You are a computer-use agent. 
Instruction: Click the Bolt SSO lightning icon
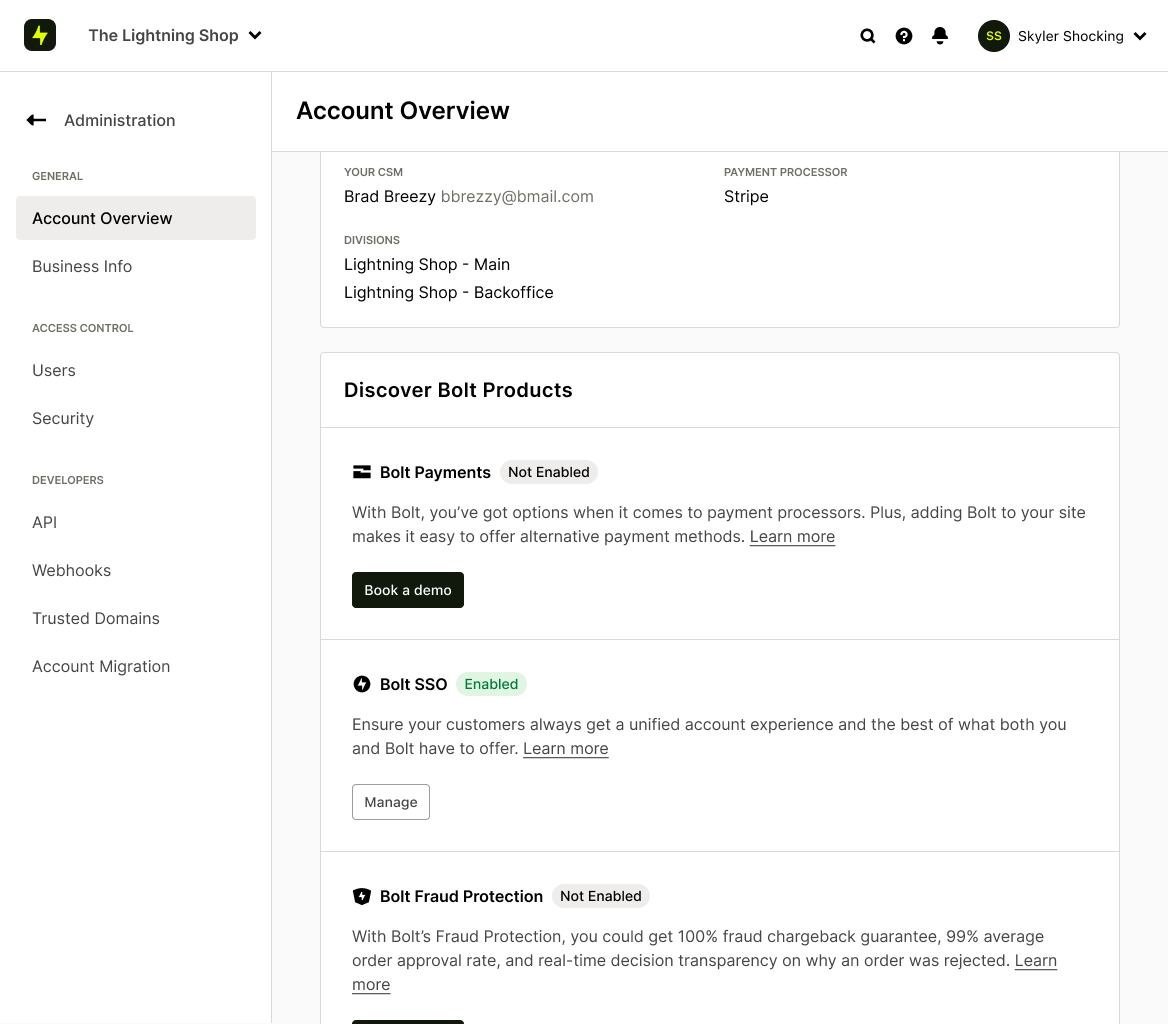[362, 684]
